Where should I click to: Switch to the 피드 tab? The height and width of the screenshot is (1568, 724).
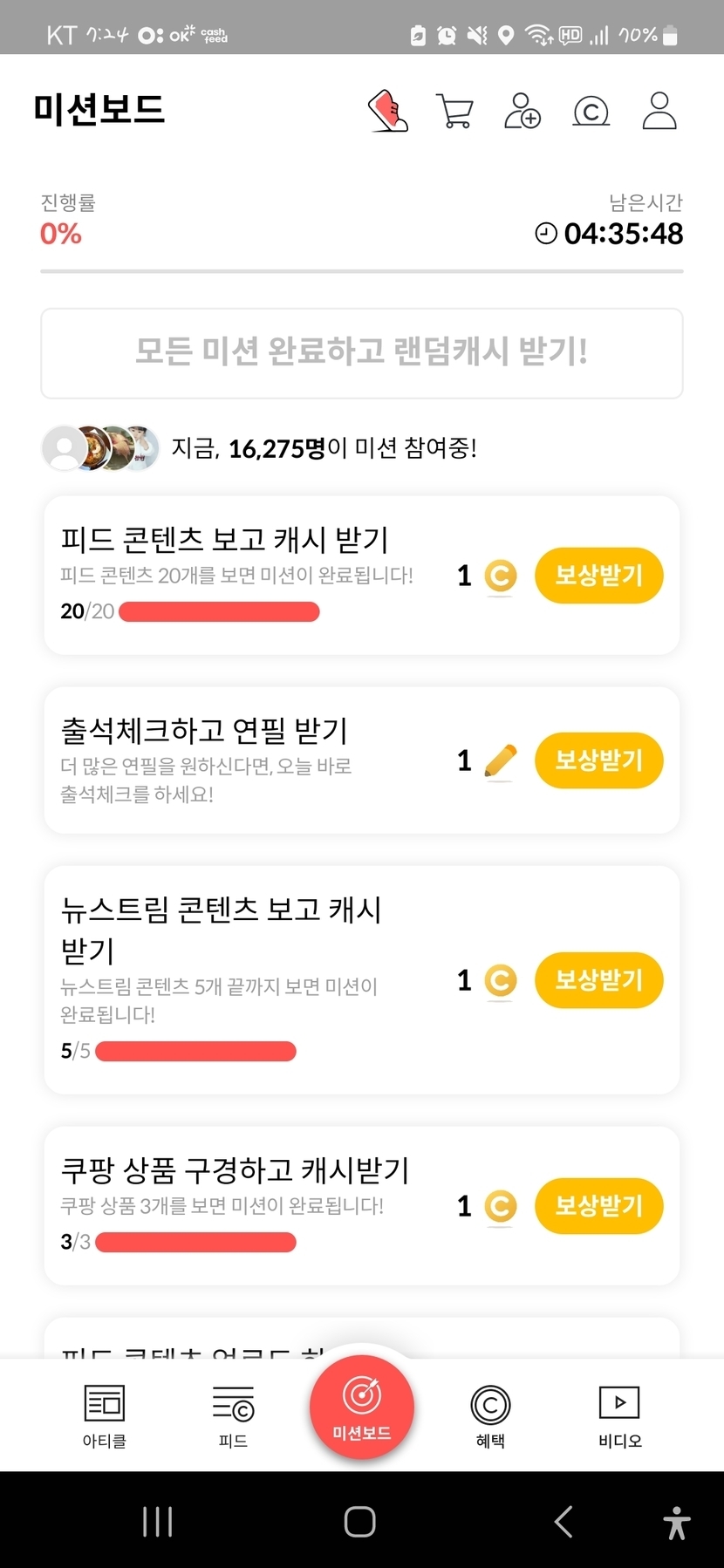233,1415
